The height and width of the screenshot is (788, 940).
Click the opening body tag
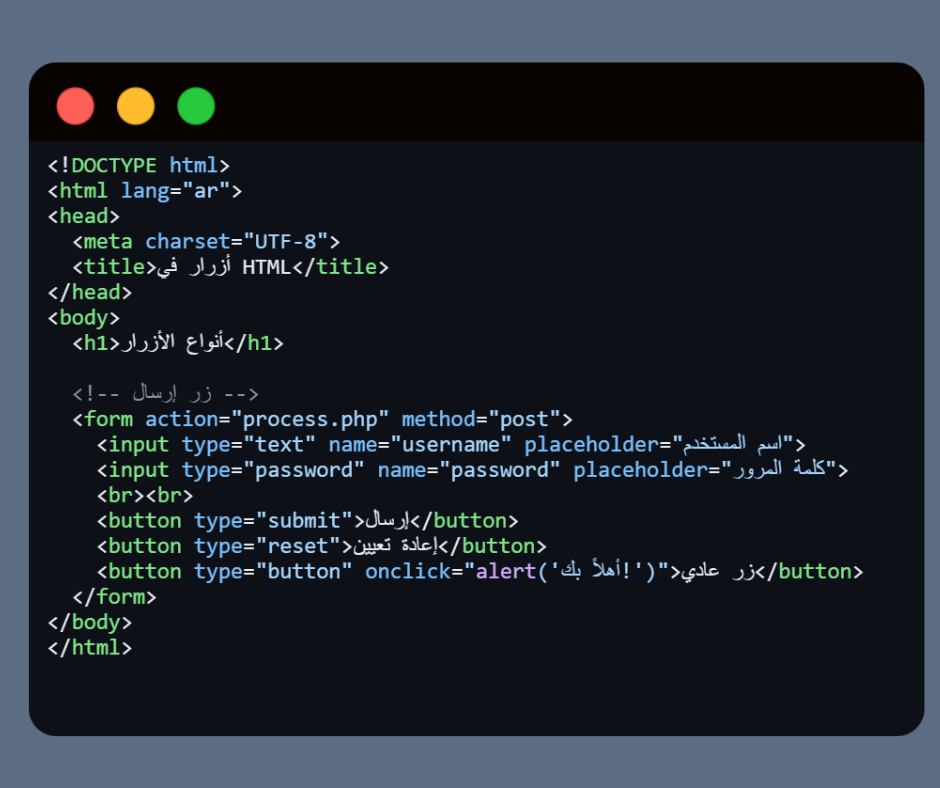coord(84,318)
